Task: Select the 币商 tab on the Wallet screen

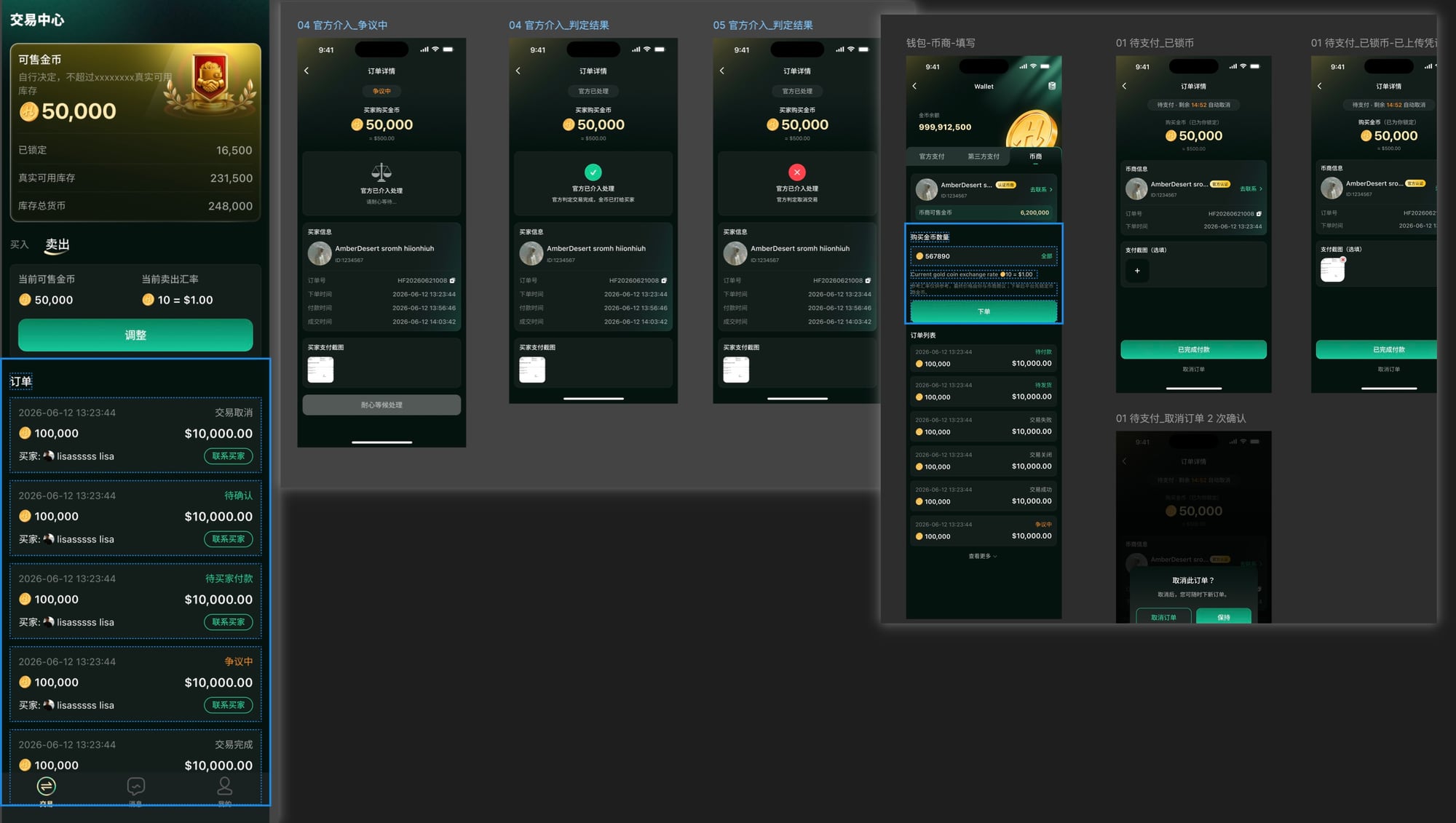Action: click(1035, 156)
